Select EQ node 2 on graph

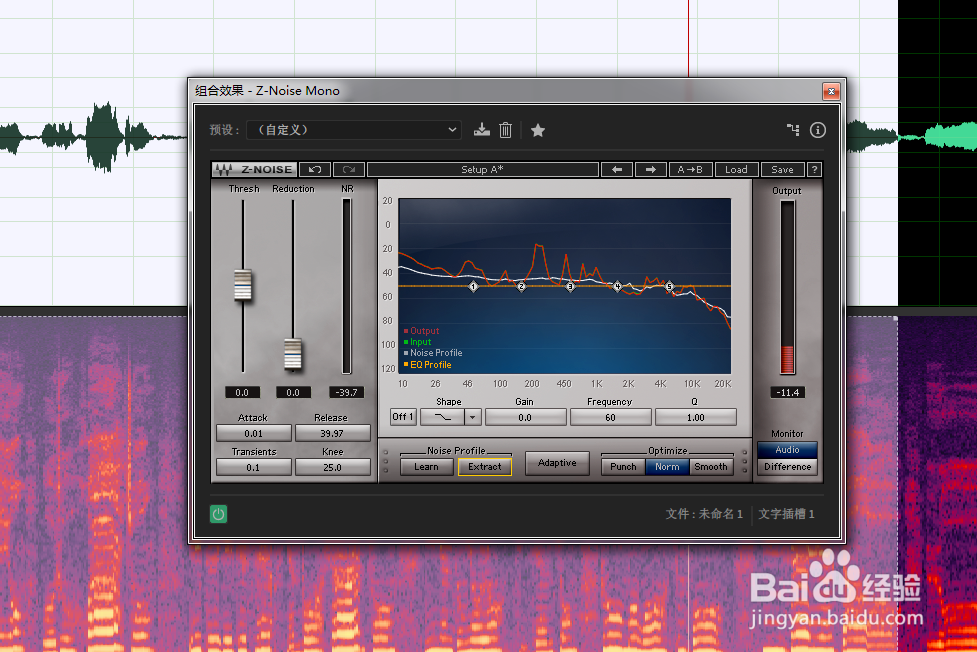tap(522, 287)
